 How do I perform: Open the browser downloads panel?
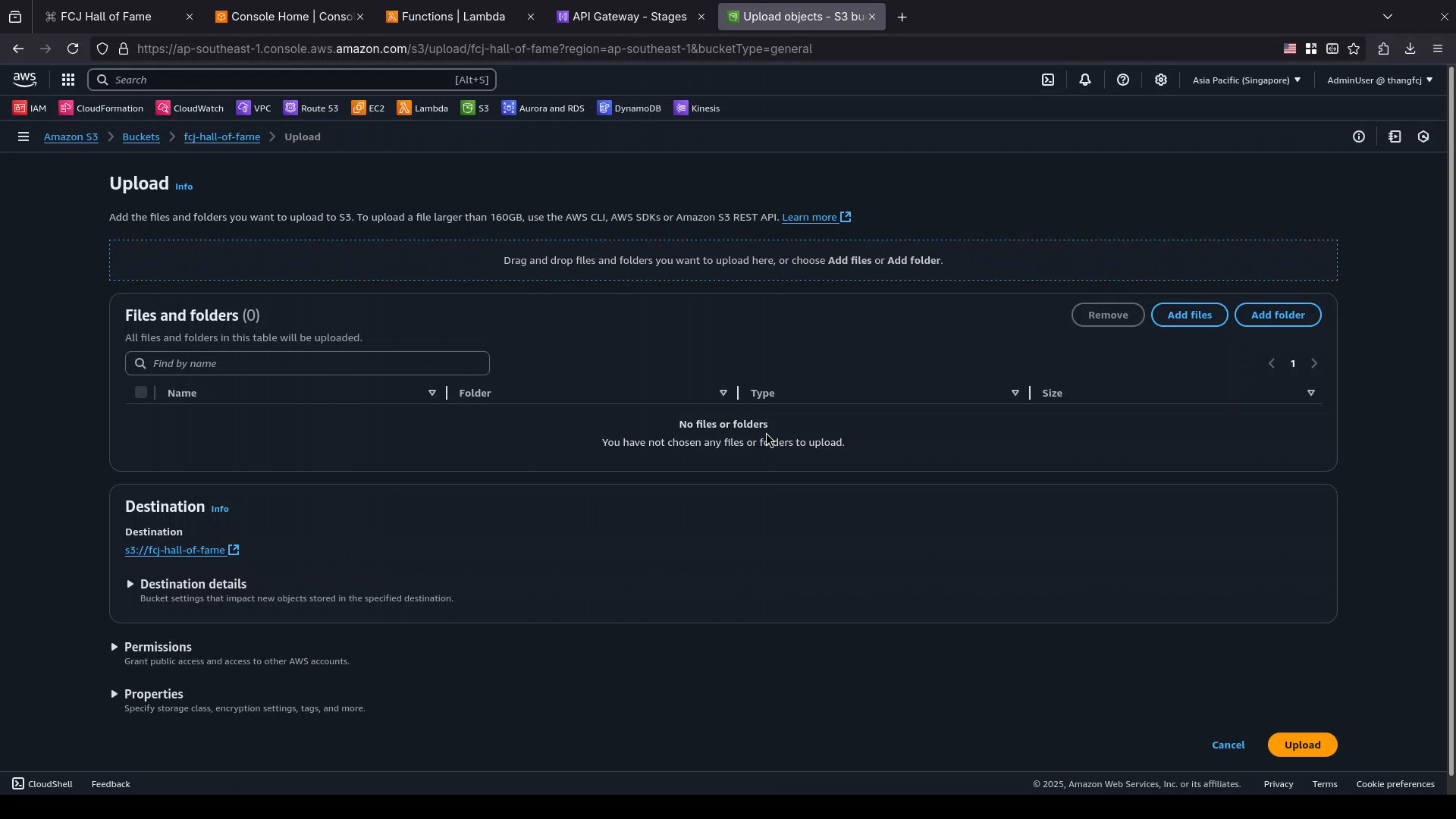tap(1410, 49)
